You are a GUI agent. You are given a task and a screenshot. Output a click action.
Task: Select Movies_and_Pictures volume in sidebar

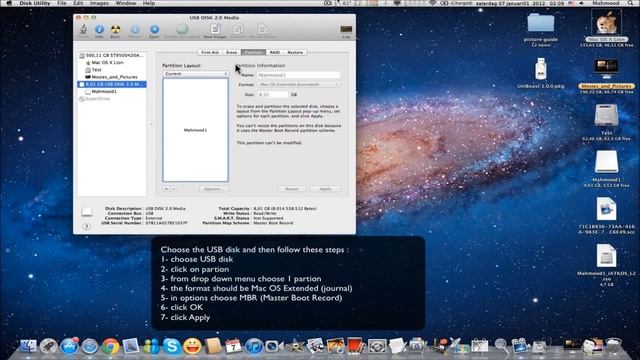(x=111, y=77)
